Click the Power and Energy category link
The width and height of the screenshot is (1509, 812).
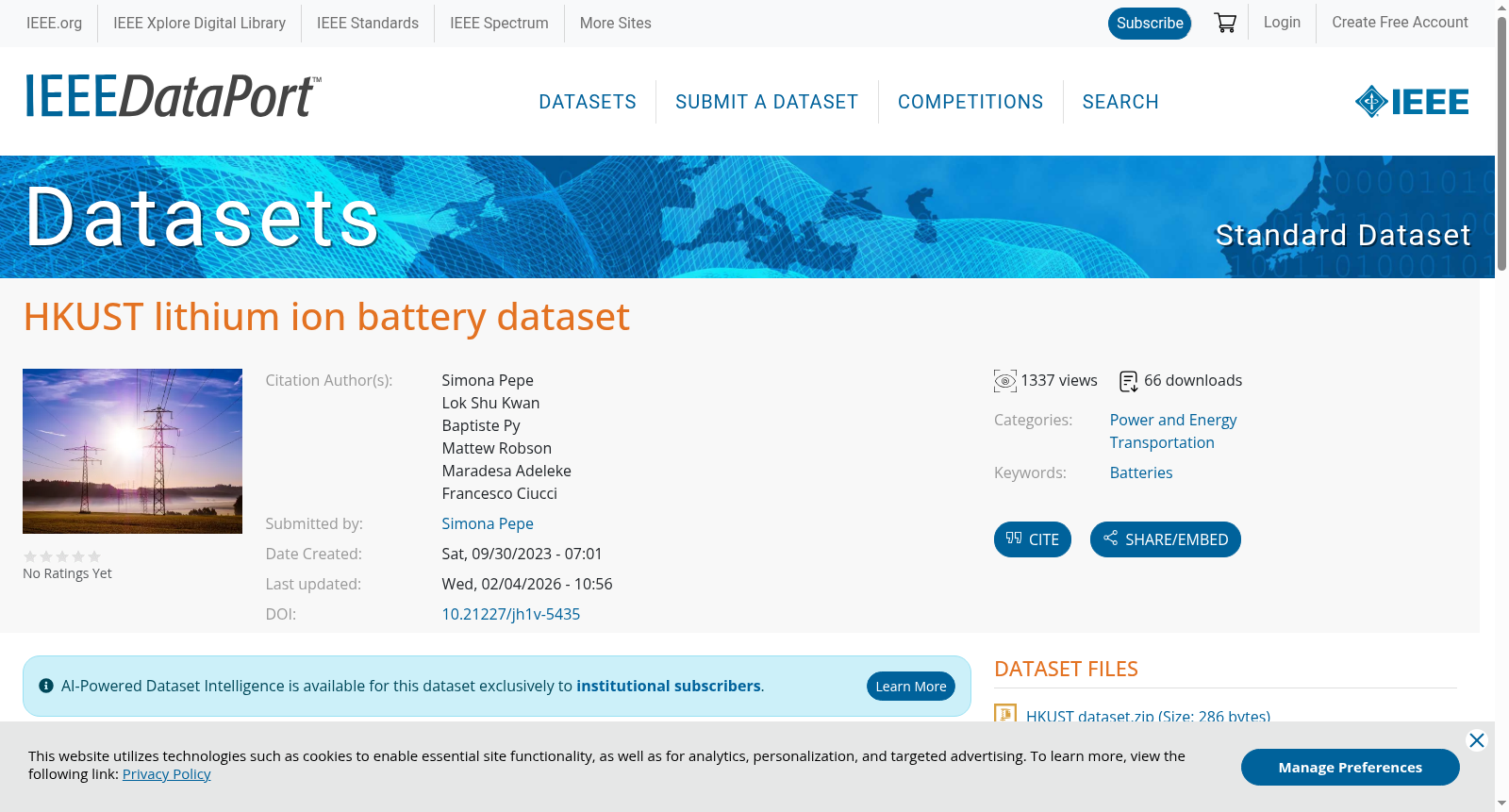click(1173, 420)
